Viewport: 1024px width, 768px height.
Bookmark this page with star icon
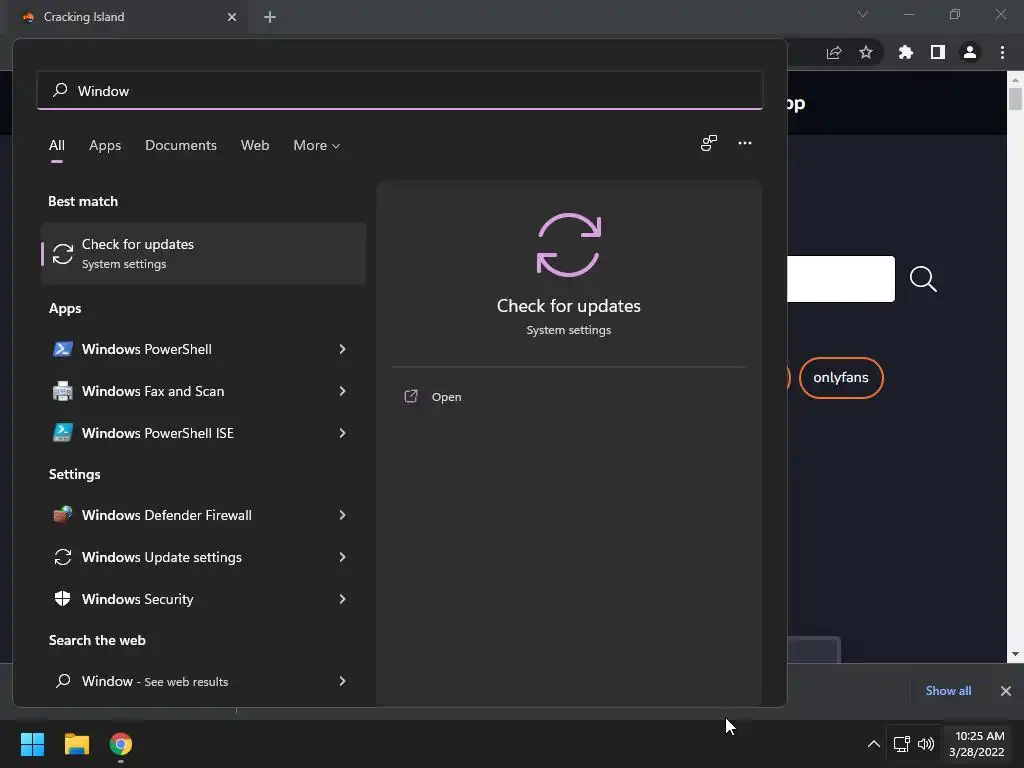pos(865,52)
